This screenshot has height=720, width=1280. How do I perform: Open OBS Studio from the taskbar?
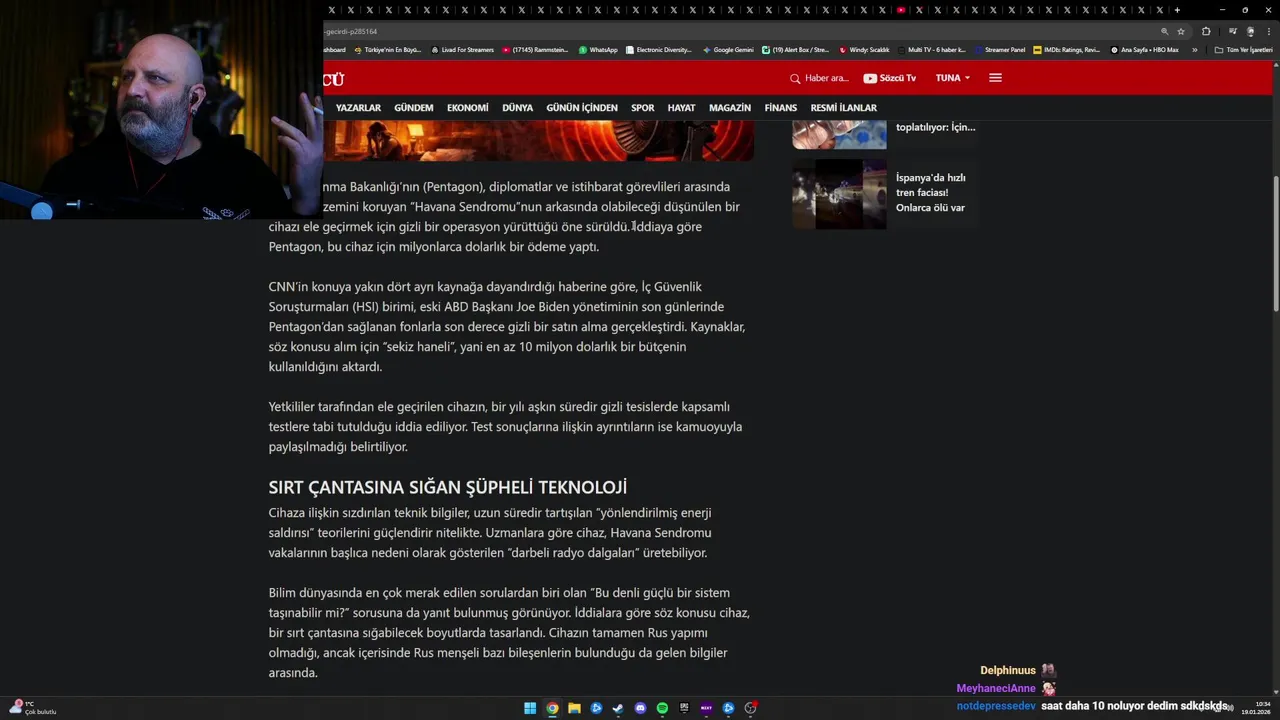(x=750, y=708)
